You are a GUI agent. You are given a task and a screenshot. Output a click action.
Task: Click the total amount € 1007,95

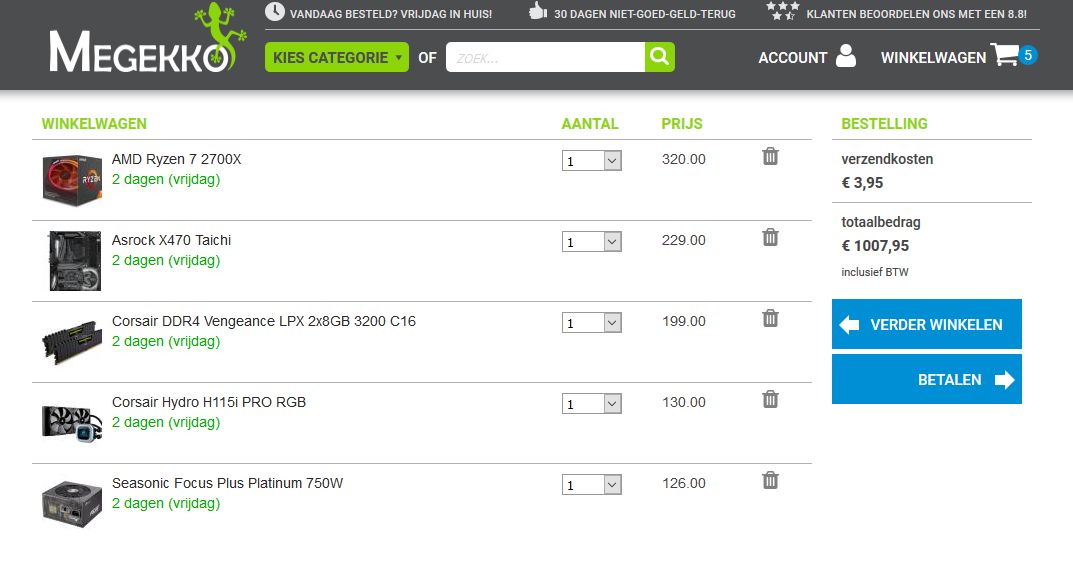point(875,246)
